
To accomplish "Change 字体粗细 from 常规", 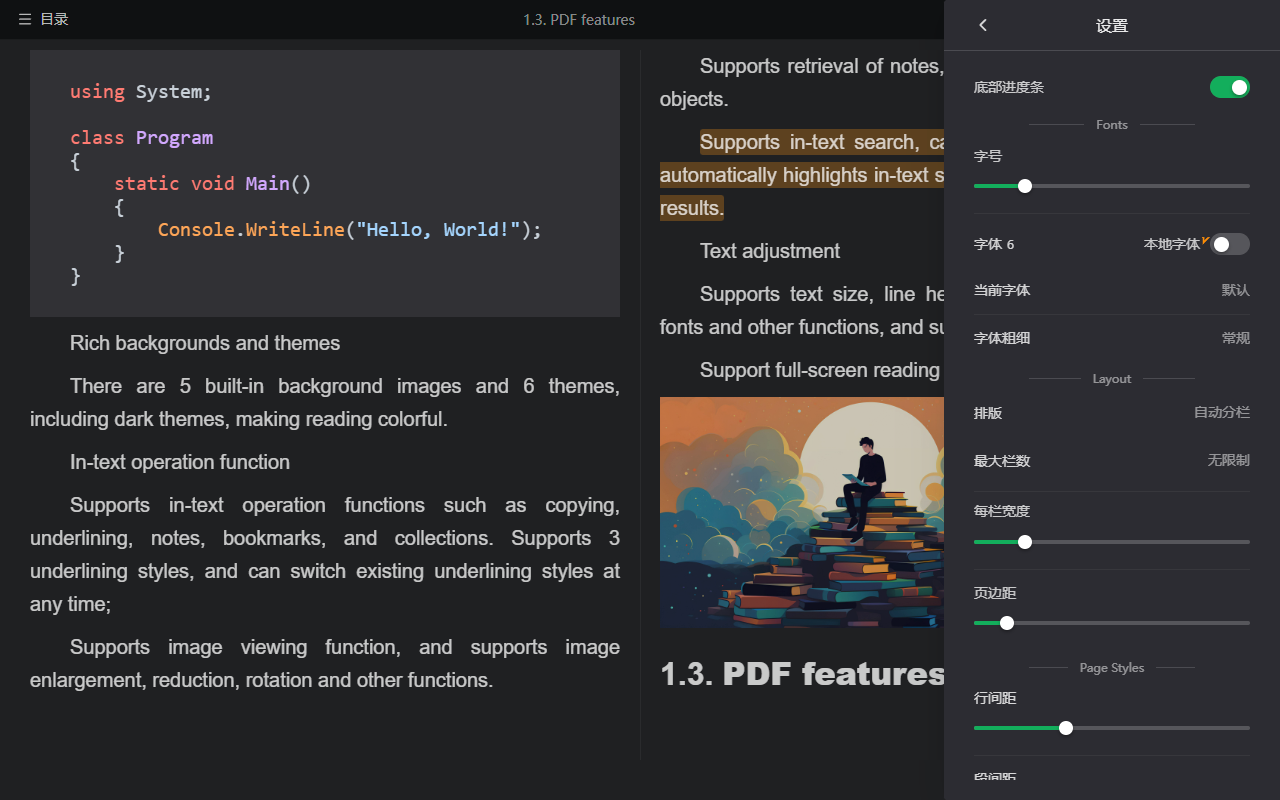I will point(1235,338).
